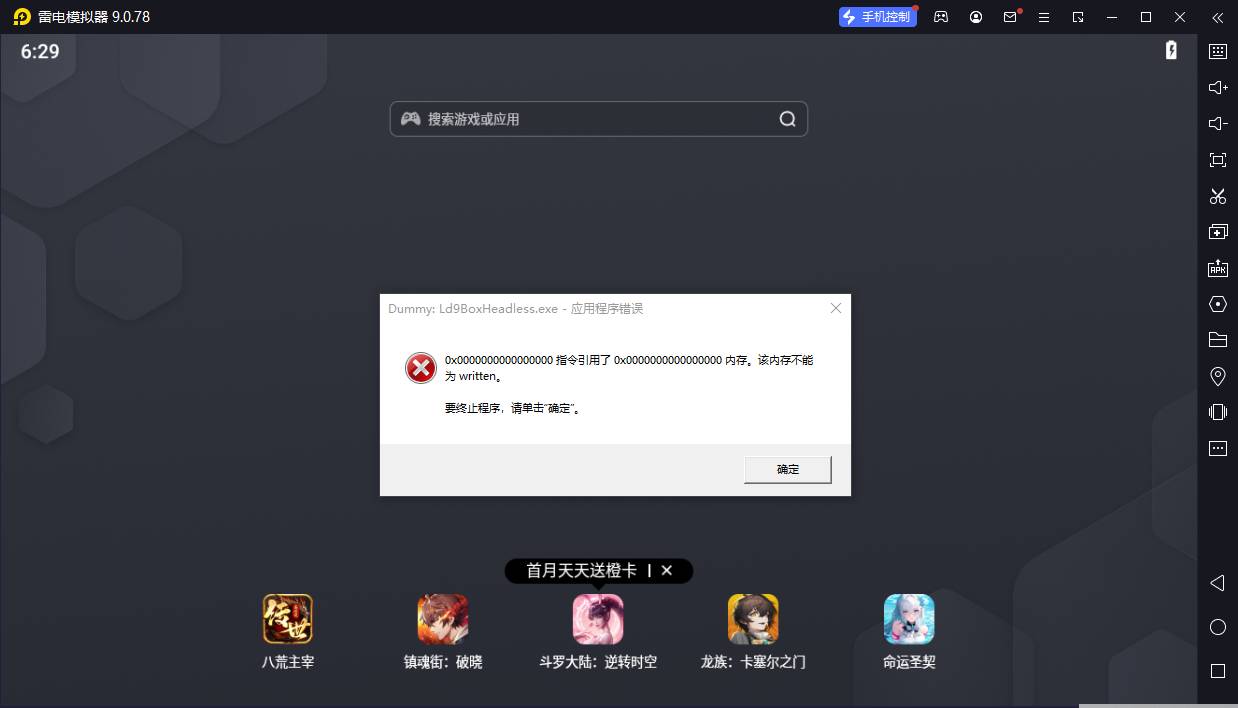Screen dimensions: 1238x708
Task: Click the 首月天天送橙卡 promo text
Action: [581, 571]
